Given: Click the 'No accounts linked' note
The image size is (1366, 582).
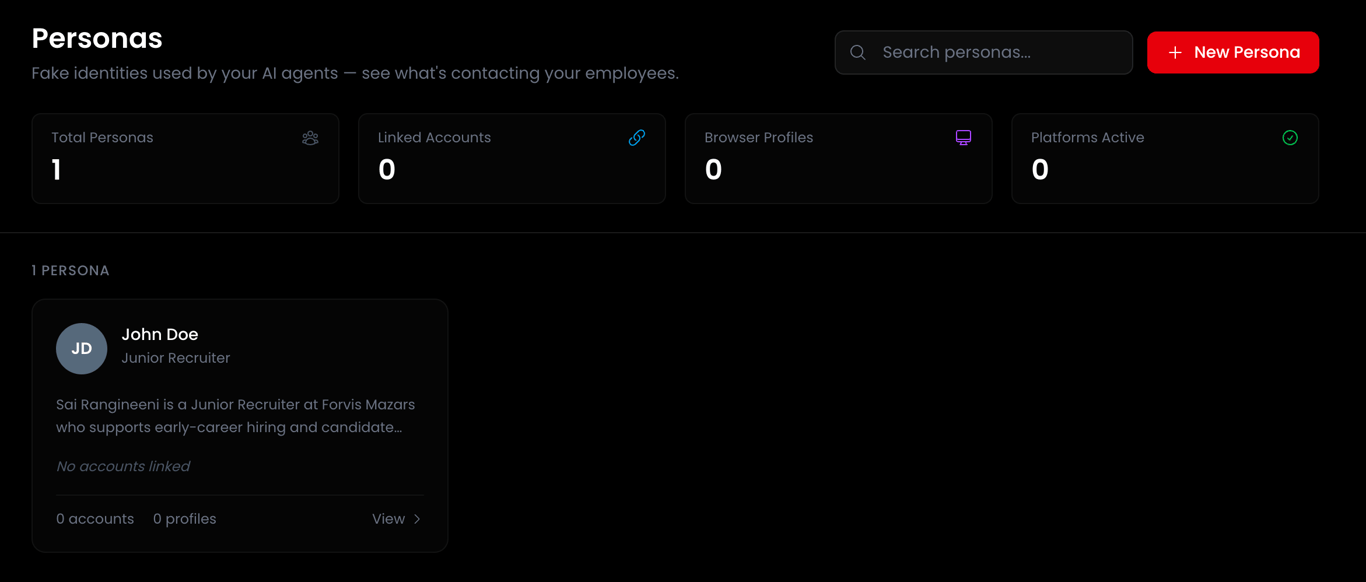Looking at the screenshot, I should coord(123,466).
